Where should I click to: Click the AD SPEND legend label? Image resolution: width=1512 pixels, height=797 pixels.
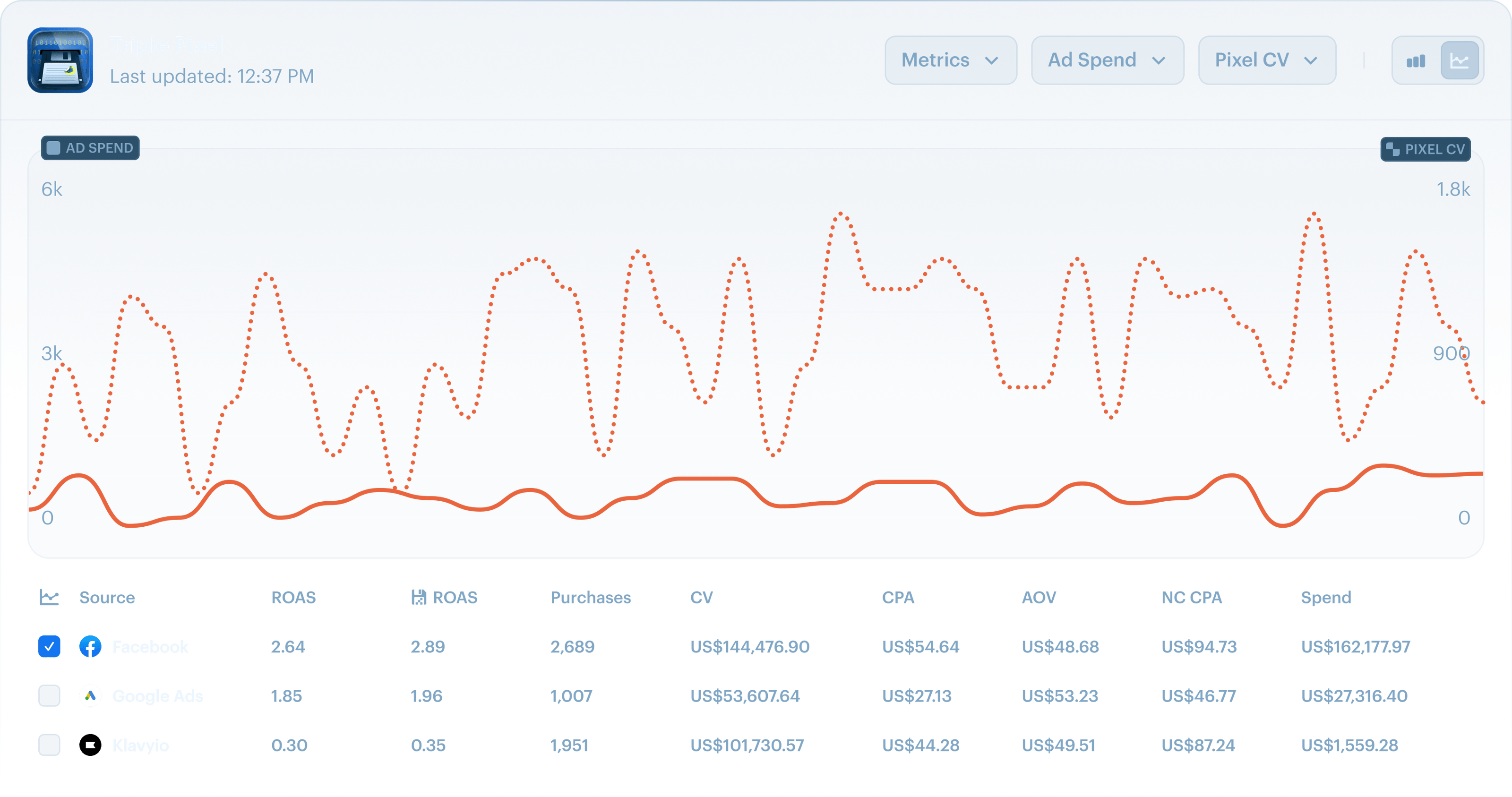[x=99, y=148]
